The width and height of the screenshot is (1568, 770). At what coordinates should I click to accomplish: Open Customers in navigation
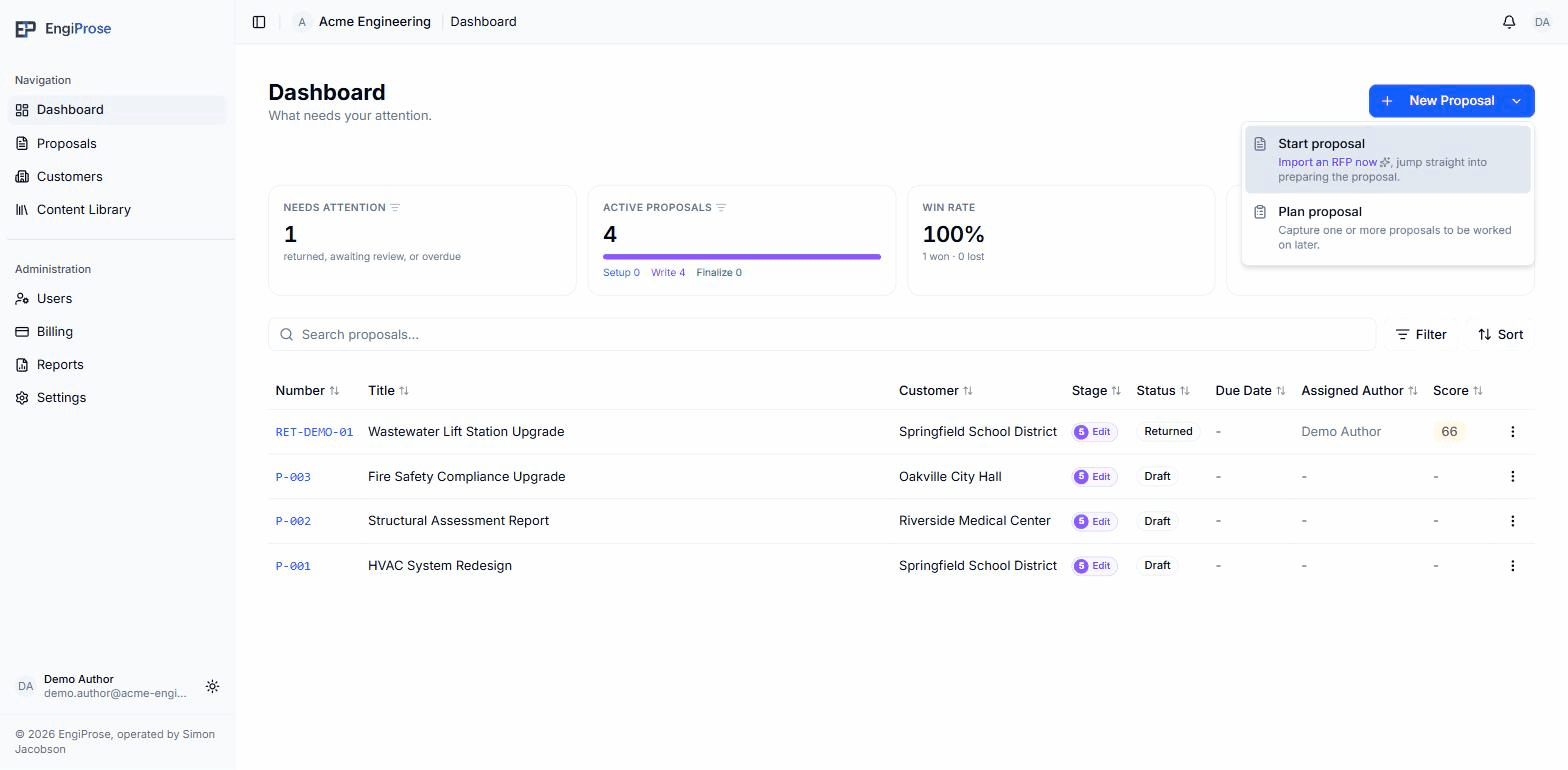click(x=117, y=177)
